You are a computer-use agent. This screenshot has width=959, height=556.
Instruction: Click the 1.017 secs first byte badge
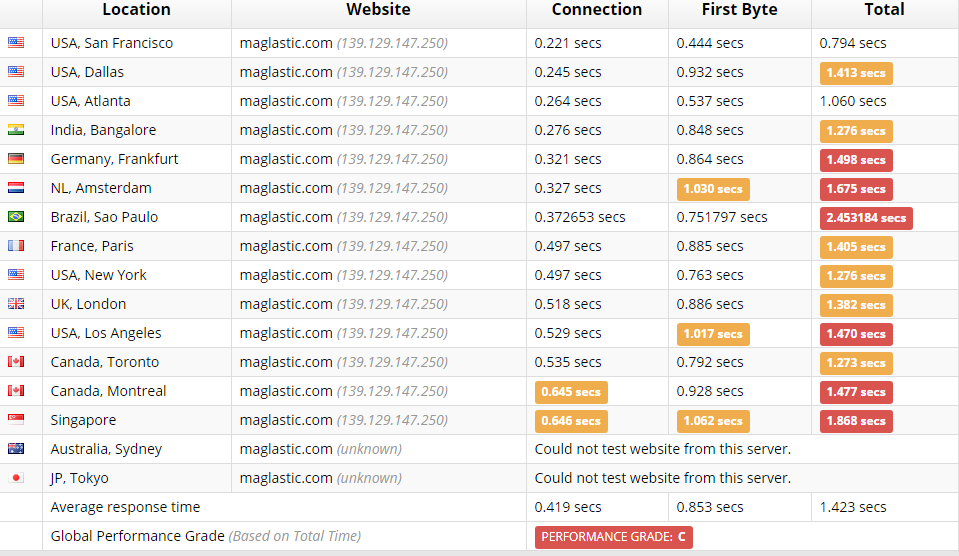click(x=713, y=334)
